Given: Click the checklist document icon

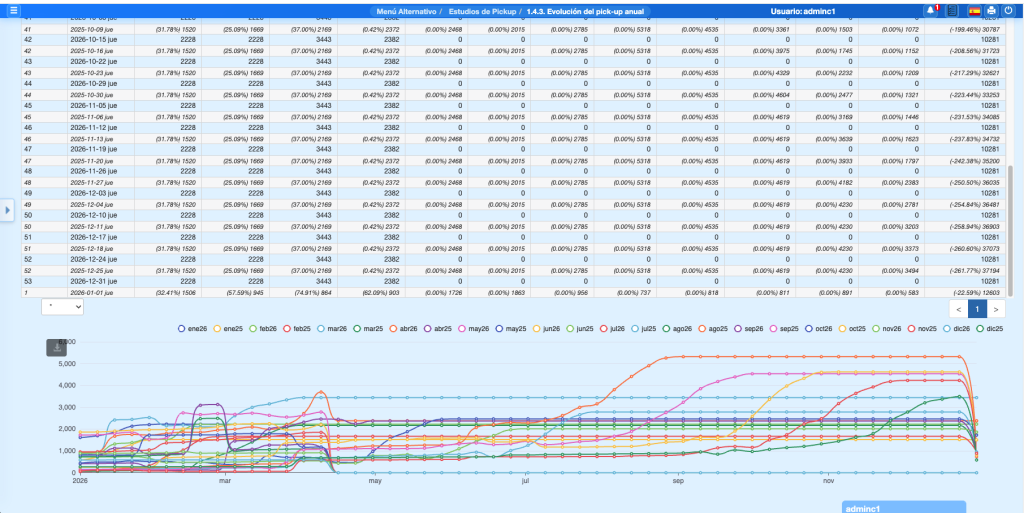Looking at the screenshot, I should 952,11.
